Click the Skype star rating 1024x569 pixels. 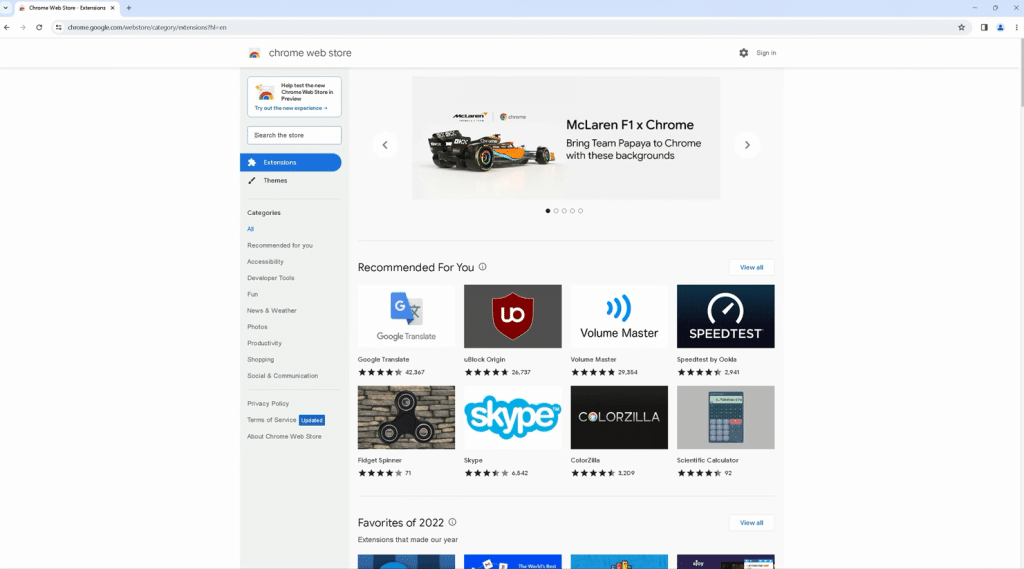coord(487,473)
